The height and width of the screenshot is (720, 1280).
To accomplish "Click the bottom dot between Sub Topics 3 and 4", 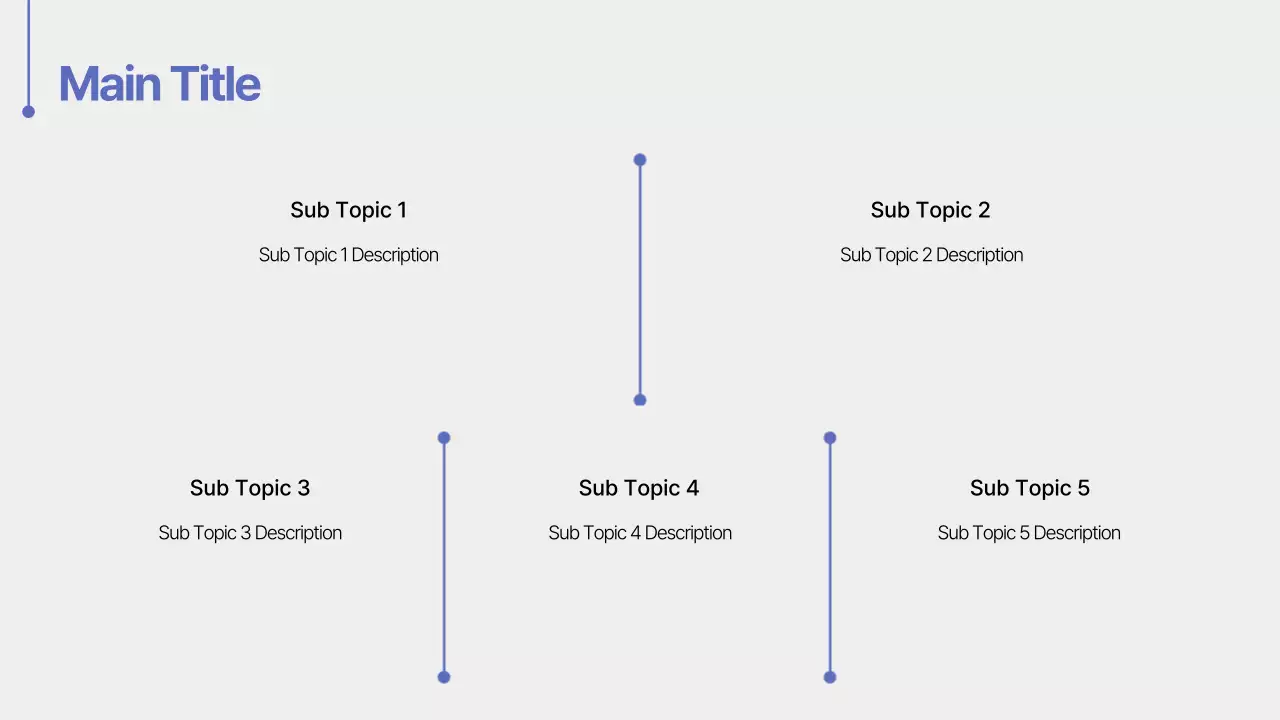I will pos(444,677).
